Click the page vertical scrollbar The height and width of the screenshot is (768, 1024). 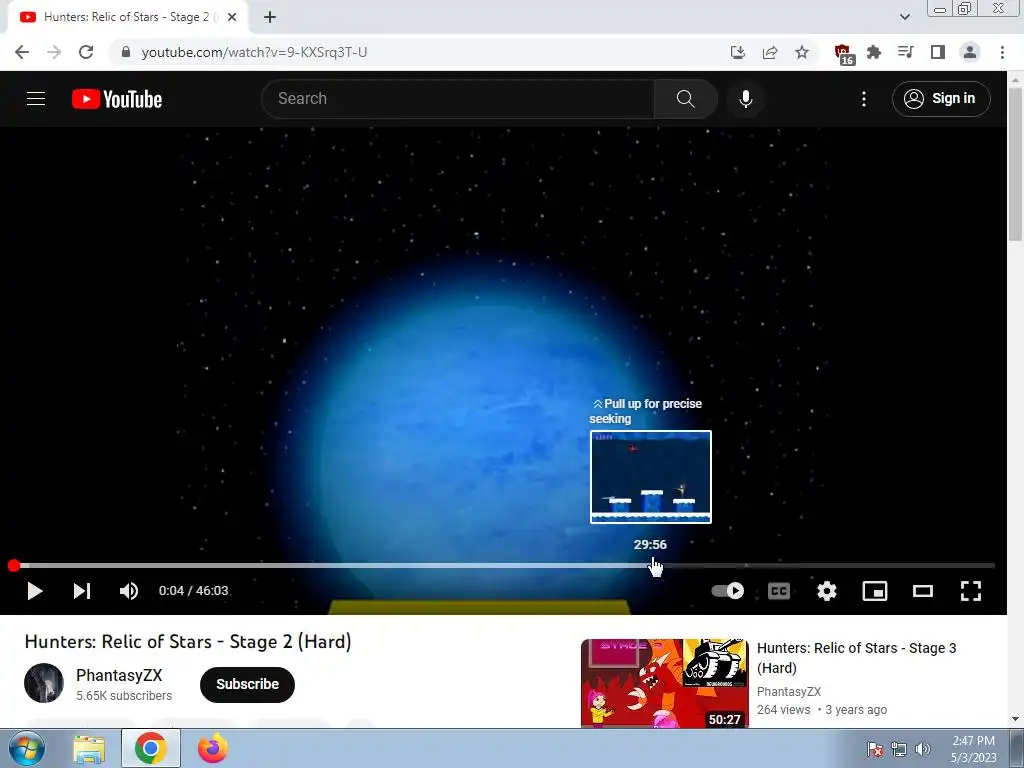(1015, 163)
